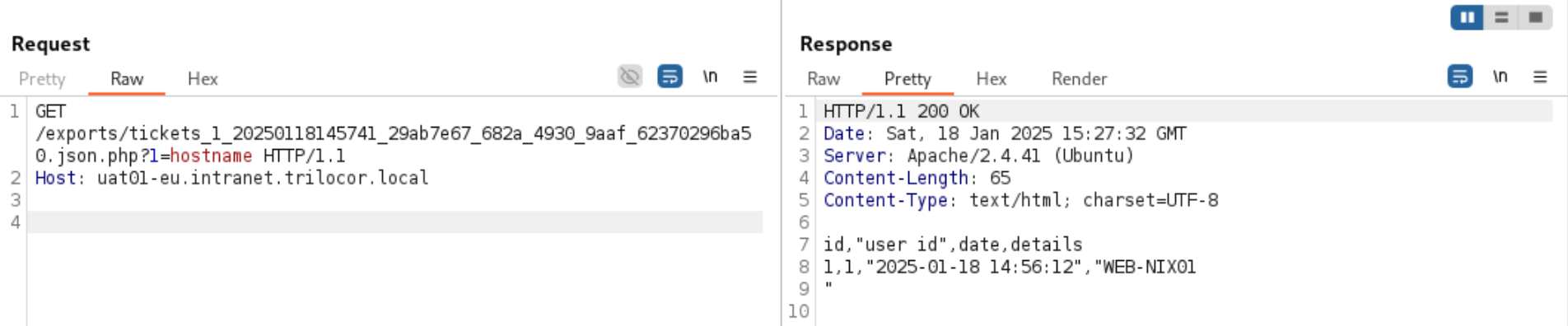Screen dimensions: 1568x326
Task: Toggle hidden-characters eye icon in Request
Action: pos(630,77)
